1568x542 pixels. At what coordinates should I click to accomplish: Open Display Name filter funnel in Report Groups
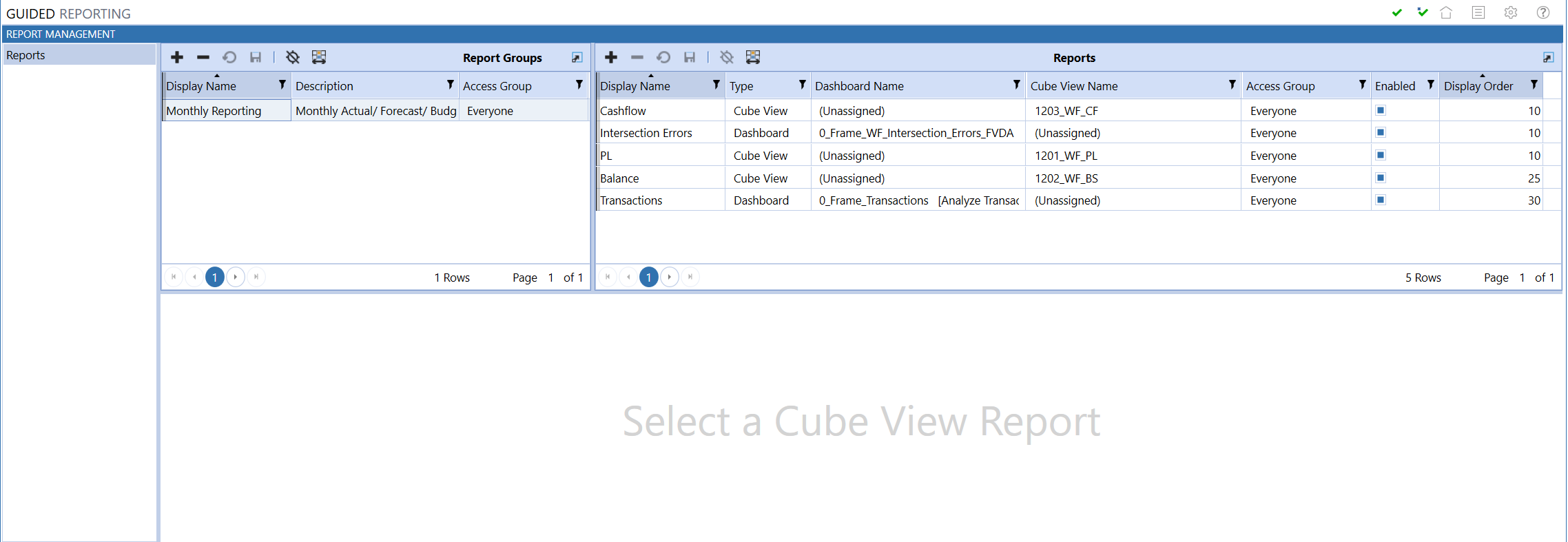(x=282, y=85)
